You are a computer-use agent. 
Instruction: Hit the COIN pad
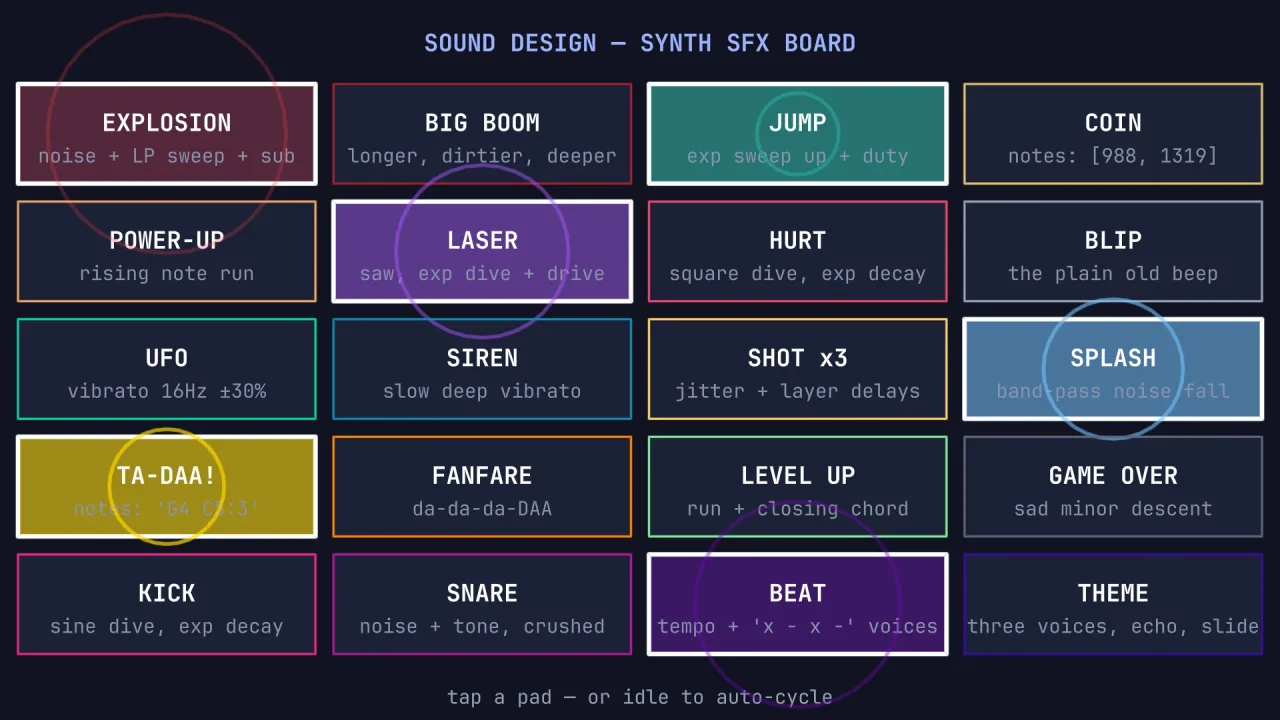pos(1113,134)
